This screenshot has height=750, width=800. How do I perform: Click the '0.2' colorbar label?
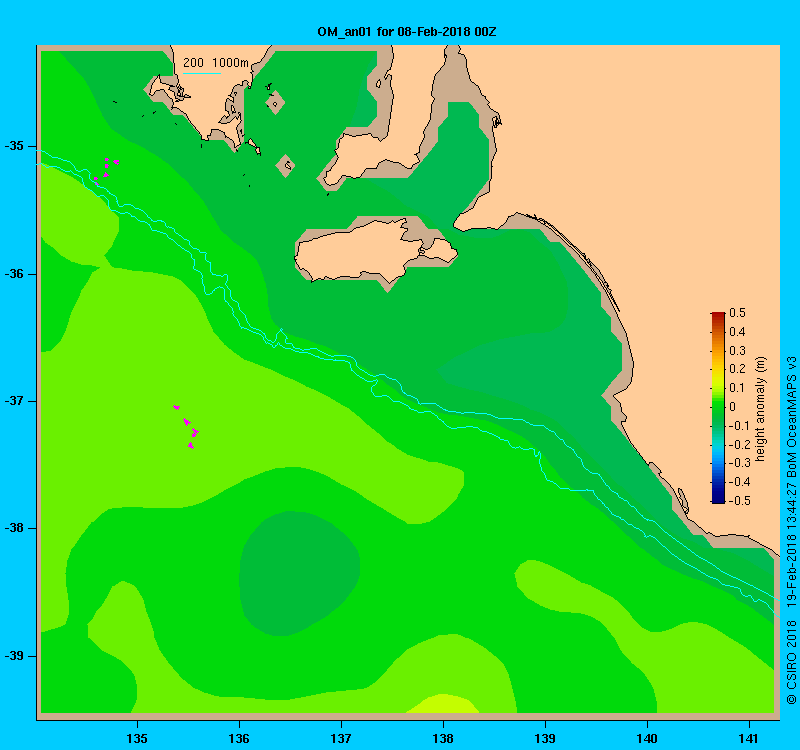737,369
